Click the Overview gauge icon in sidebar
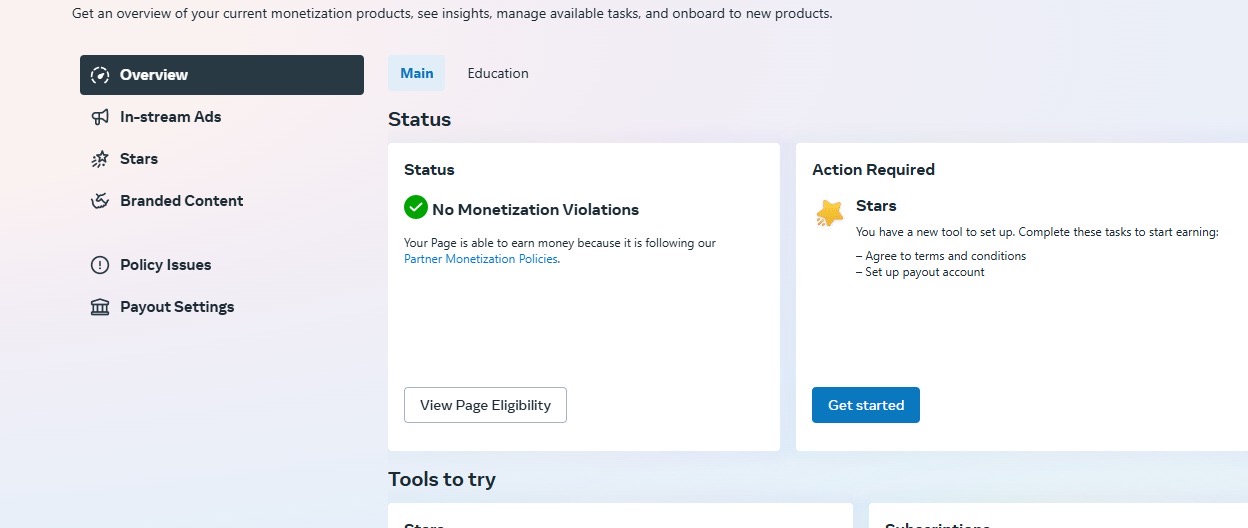 (100, 75)
